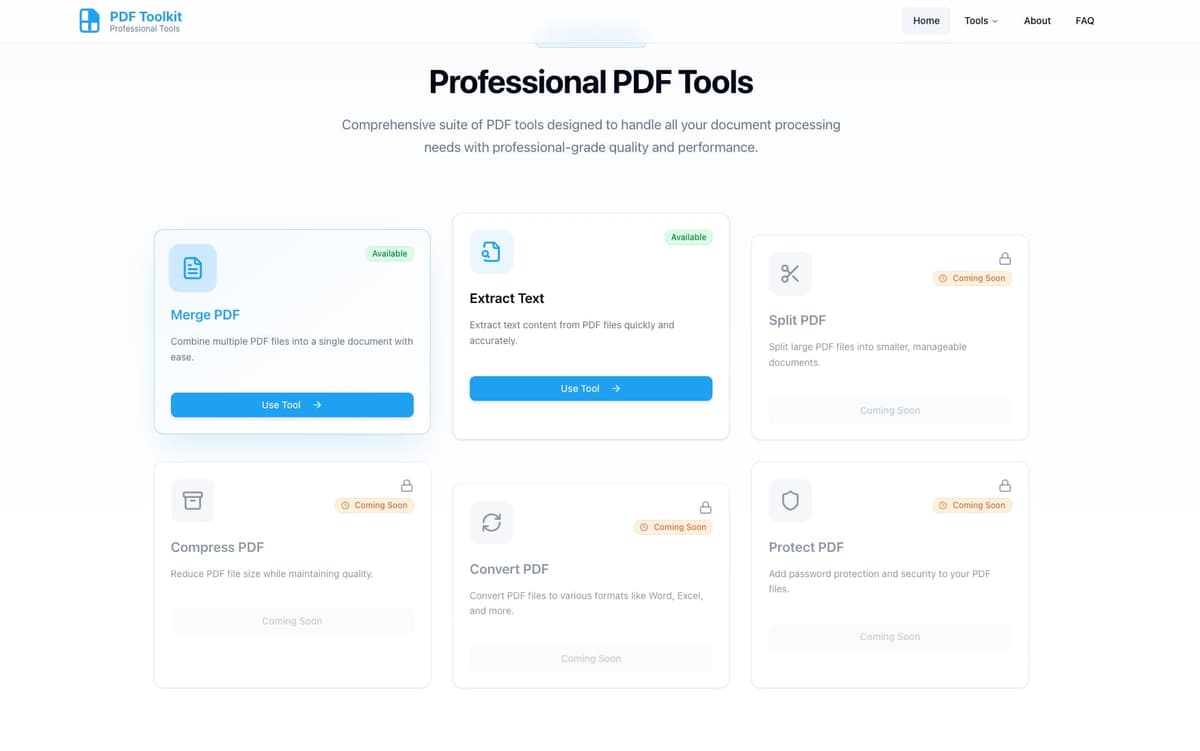Image resolution: width=1200 pixels, height=751 pixels.
Task: Go to the Home nav item
Action: point(926,21)
